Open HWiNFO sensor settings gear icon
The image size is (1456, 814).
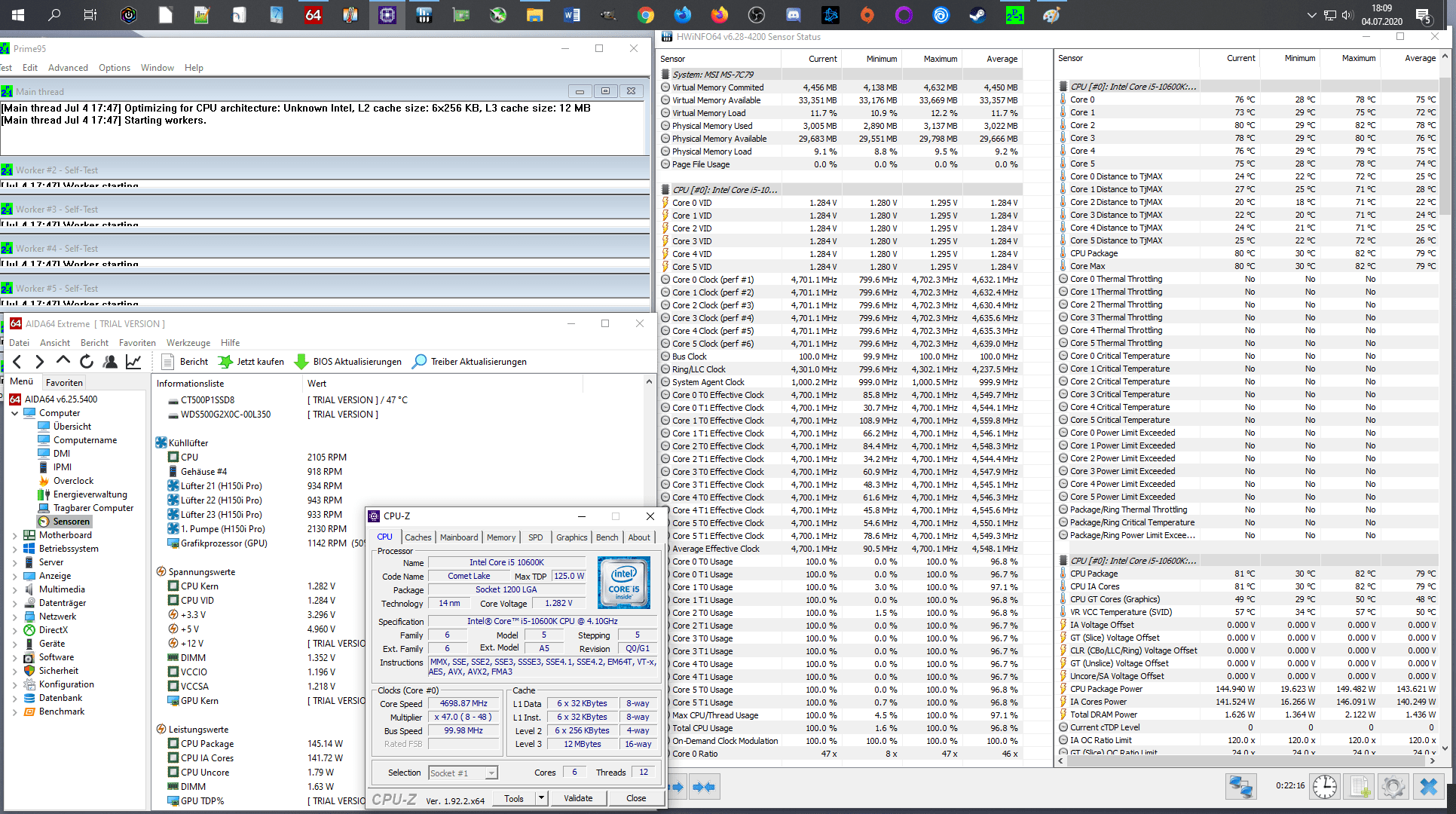point(1393,787)
